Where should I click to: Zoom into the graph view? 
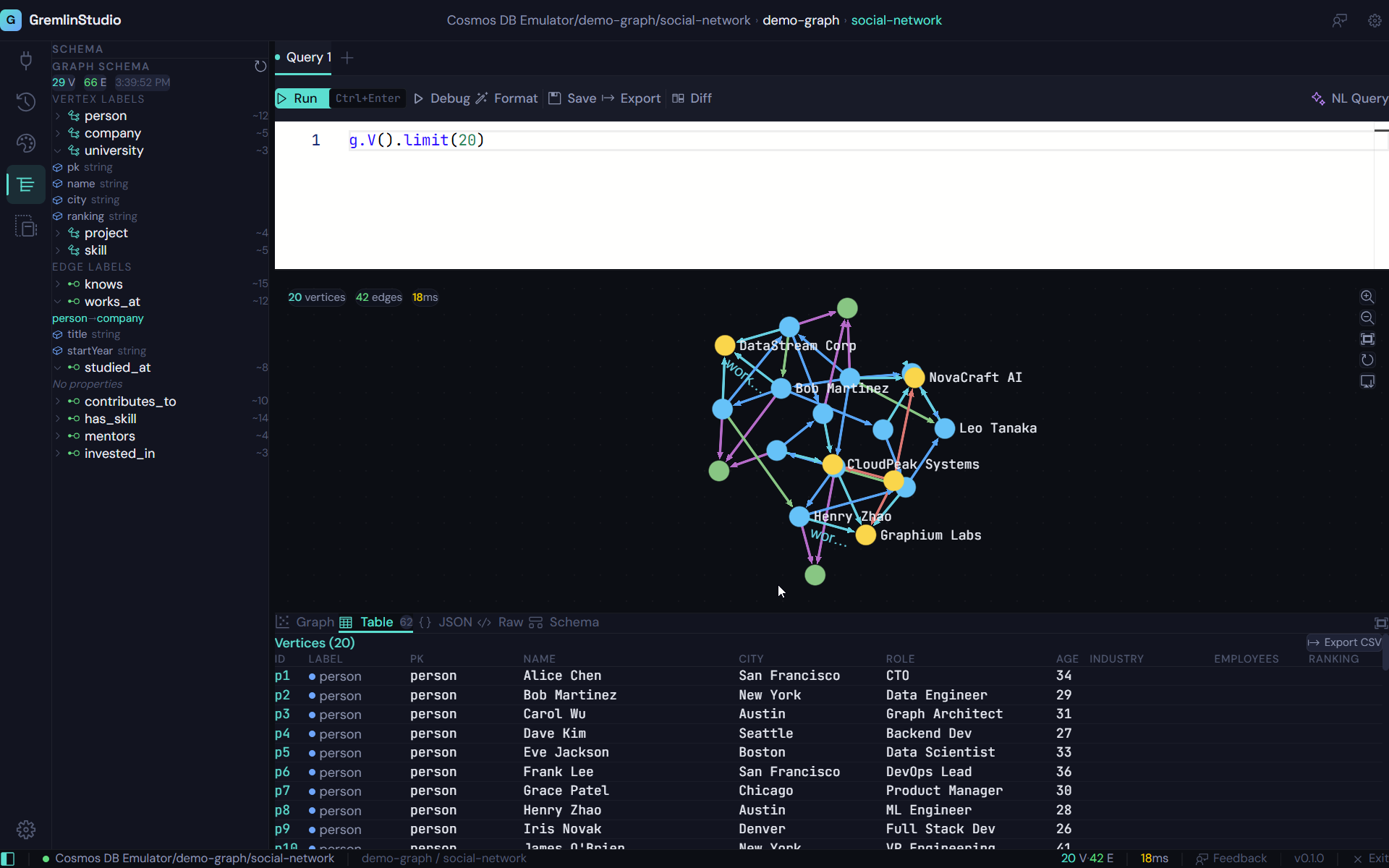1368,297
